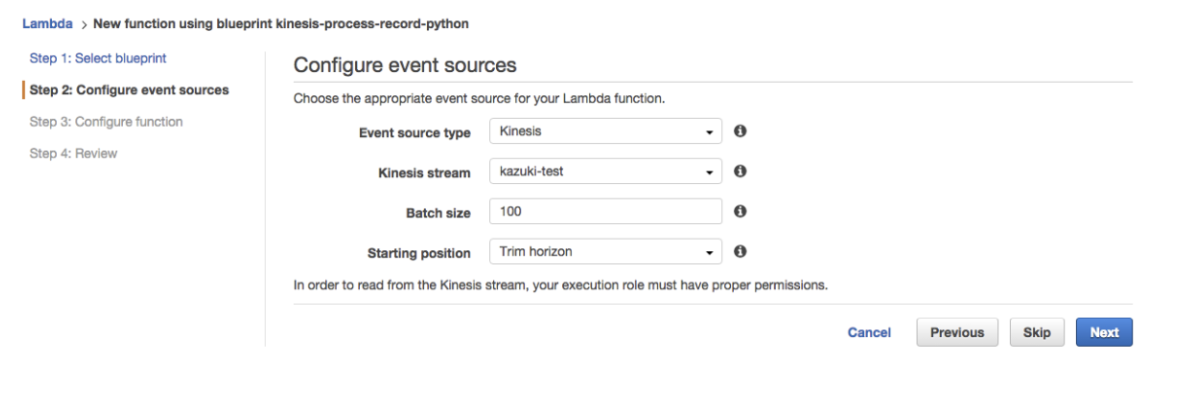This screenshot has width=1190, height=402.
Task: Click the Configure event sources heading
Action: [404, 66]
